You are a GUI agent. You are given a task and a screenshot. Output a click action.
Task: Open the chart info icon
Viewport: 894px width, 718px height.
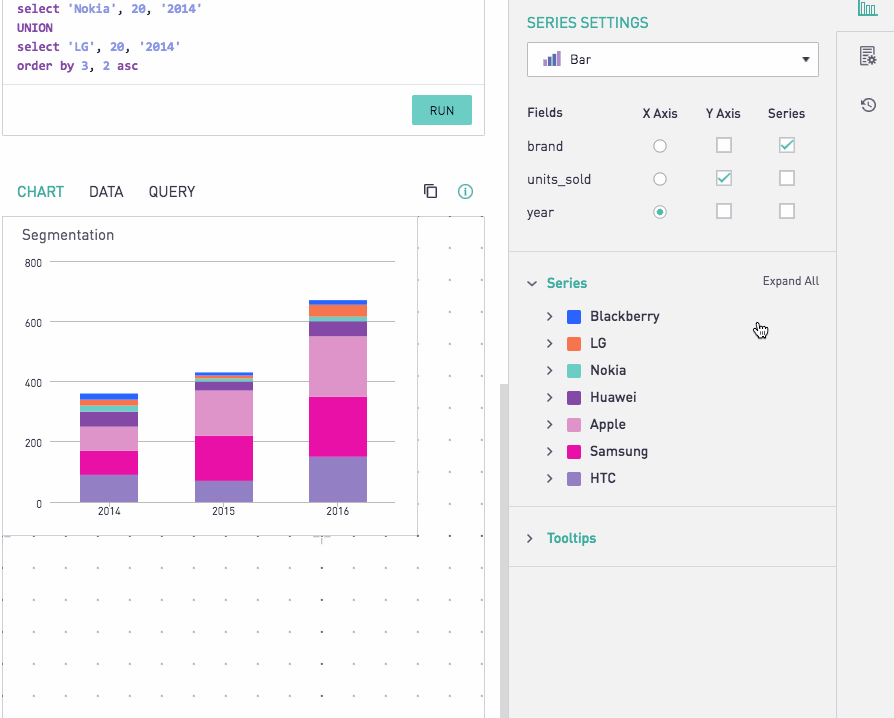pos(465,192)
